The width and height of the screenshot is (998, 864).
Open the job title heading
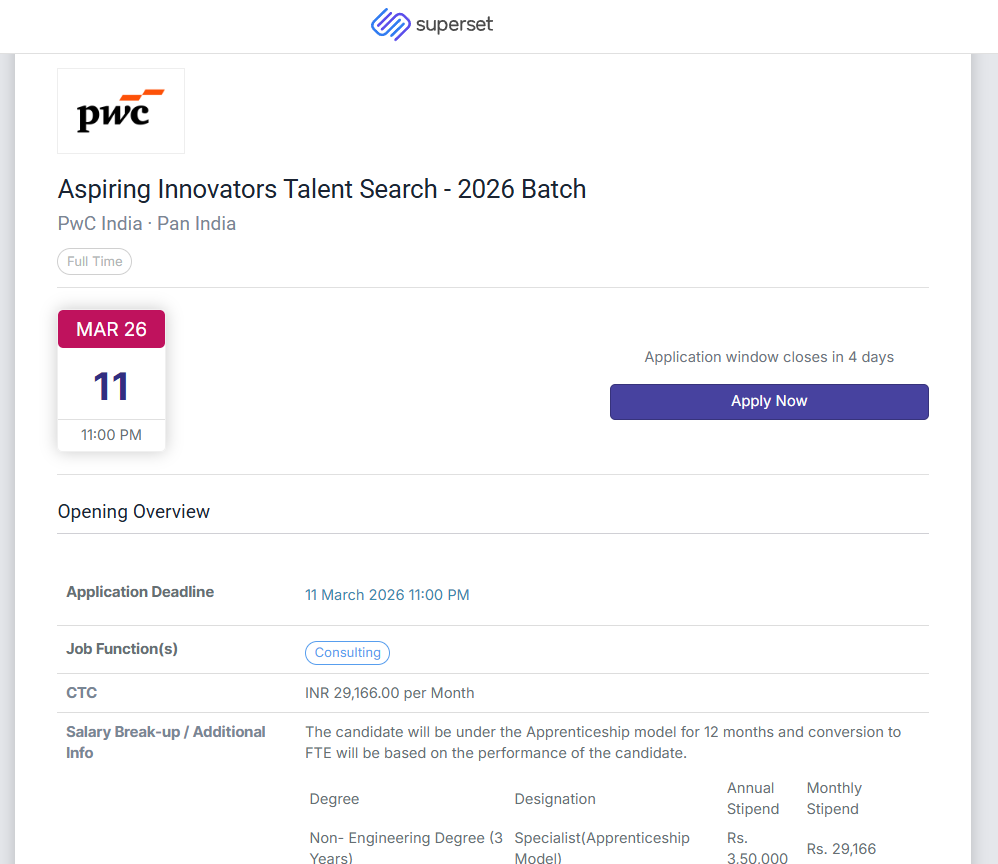point(322,189)
